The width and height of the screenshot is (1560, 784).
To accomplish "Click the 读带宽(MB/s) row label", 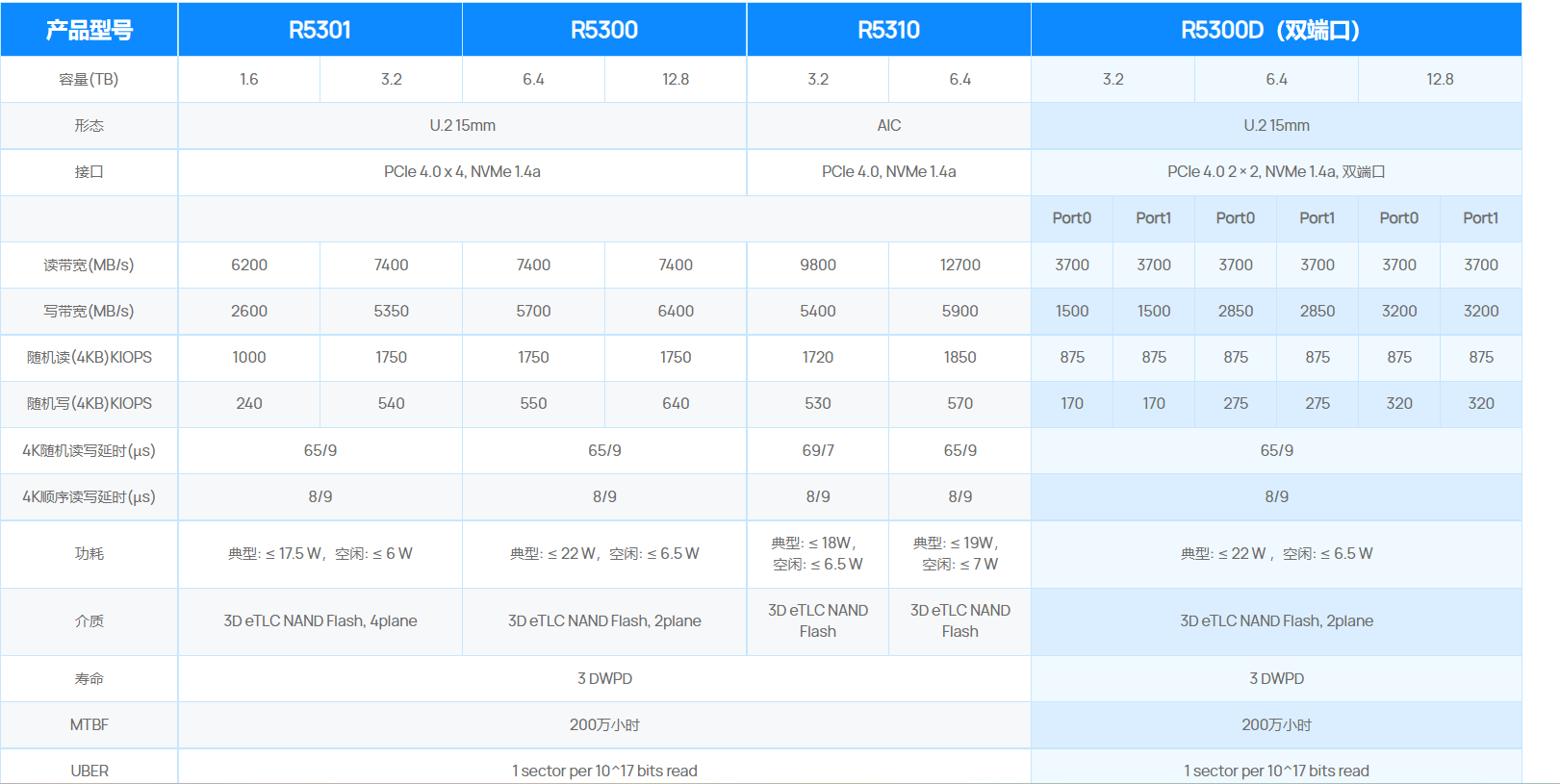I will [x=89, y=266].
